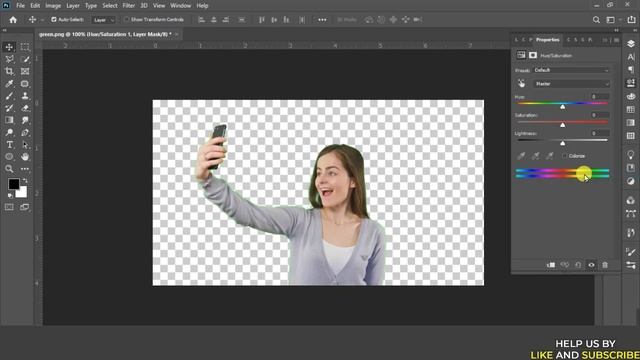Select the Crop tool

pos(9,71)
